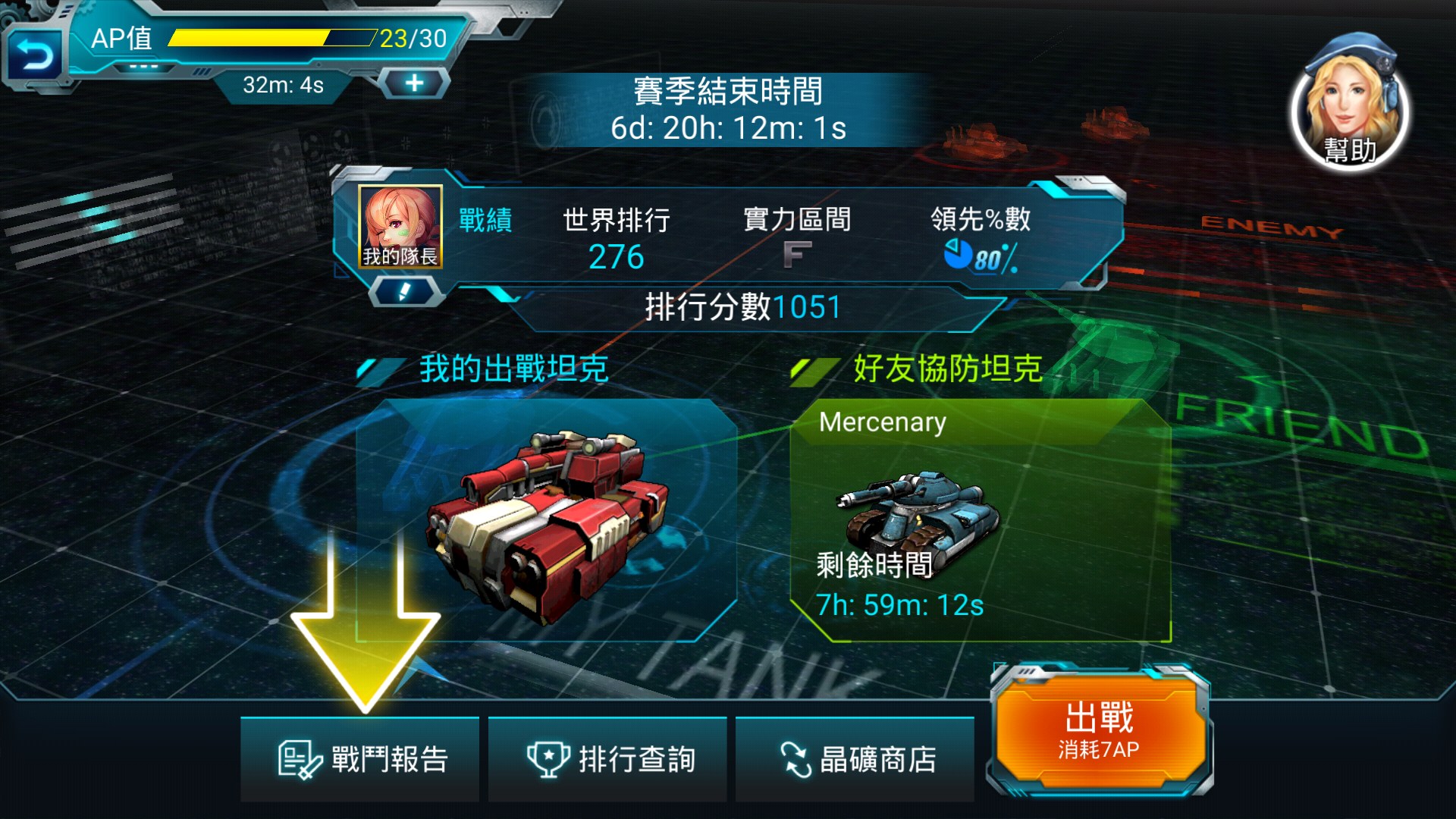
Task: Tap the exchange arrows icon on 晶礦商店
Action: [796, 760]
